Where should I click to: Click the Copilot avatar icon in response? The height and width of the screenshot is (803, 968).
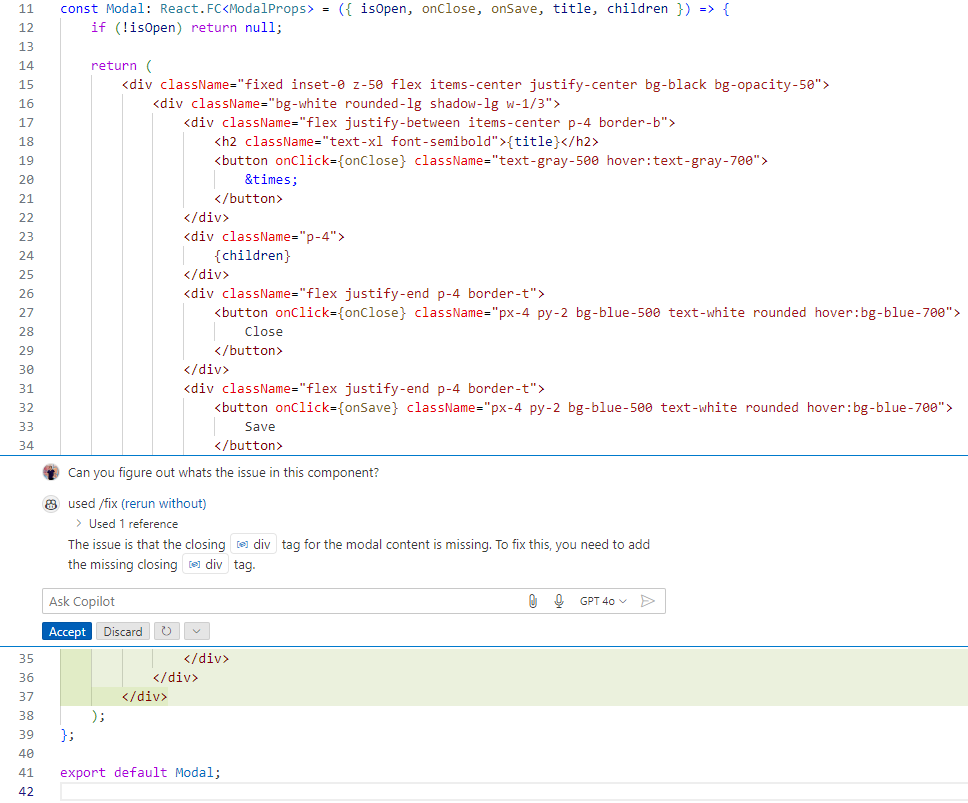point(51,504)
